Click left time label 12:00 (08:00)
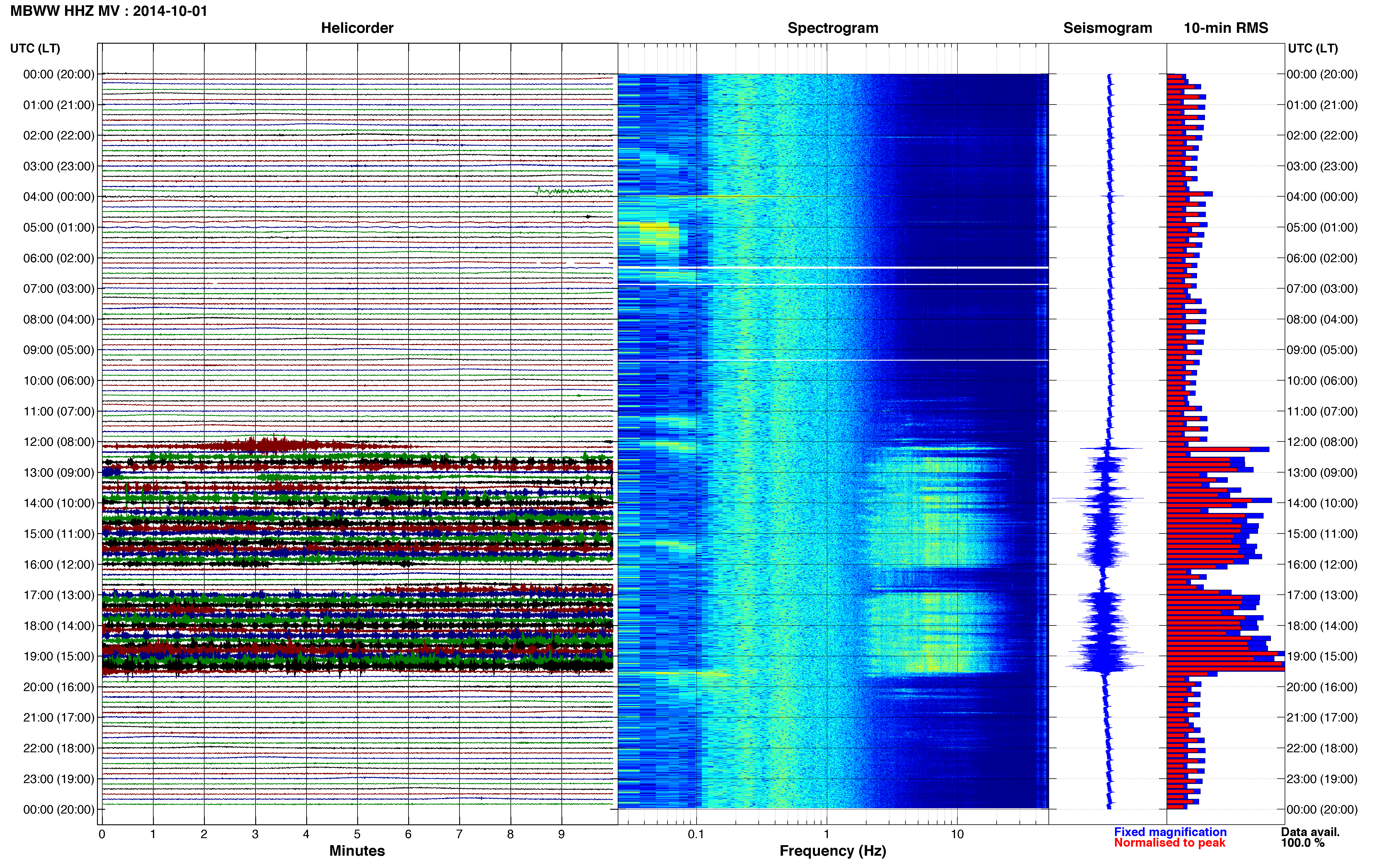This screenshot has width=1389, height=868. pos(59,442)
